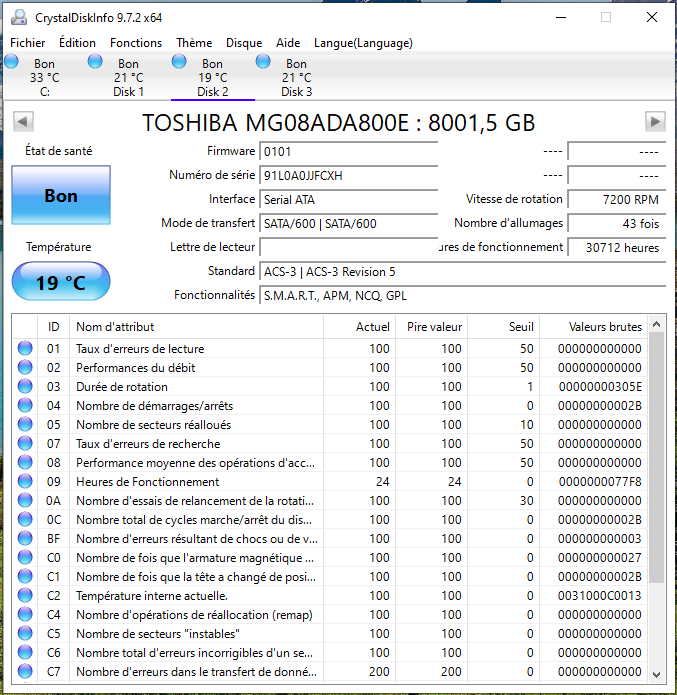Image resolution: width=677 pixels, height=695 pixels.
Task: Click the previous disk left arrow button
Action: 22,121
